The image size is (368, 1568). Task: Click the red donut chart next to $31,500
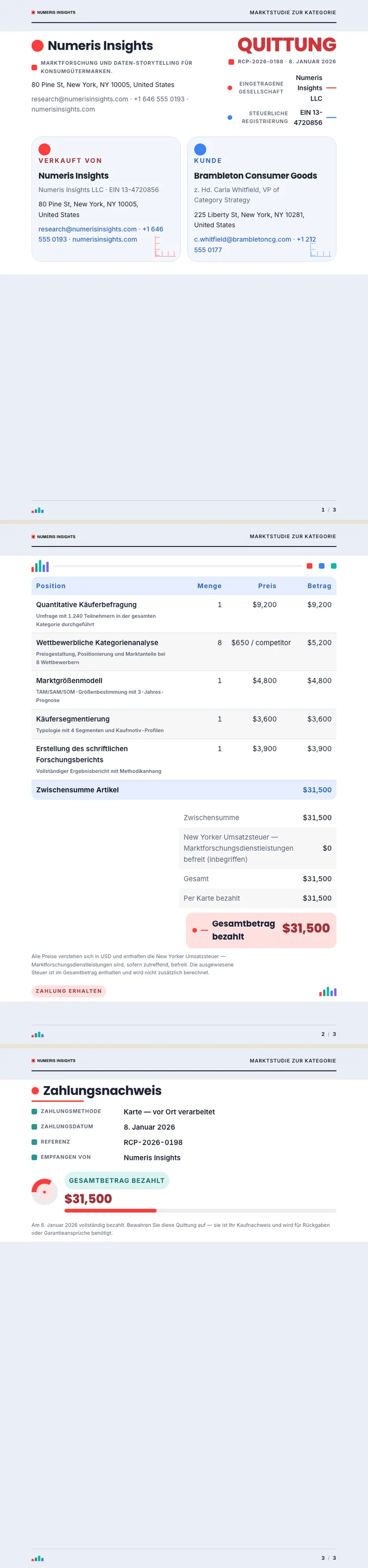pos(44,1191)
